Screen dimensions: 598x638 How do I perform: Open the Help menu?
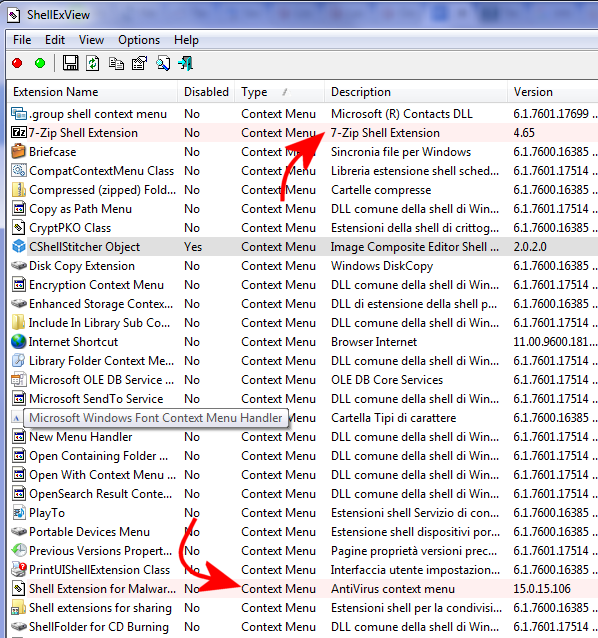[186, 40]
